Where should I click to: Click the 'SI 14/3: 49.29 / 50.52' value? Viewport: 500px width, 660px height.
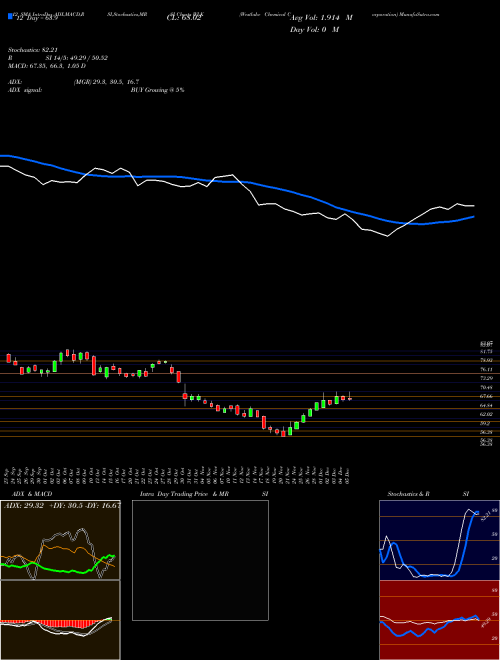click(x=77, y=58)
